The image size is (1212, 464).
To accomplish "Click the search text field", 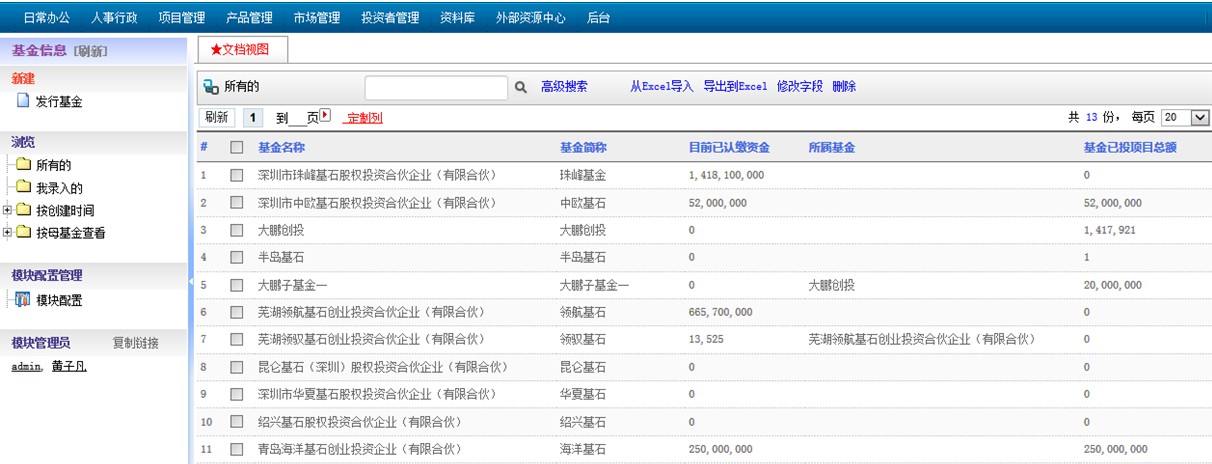I will (436, 87).
